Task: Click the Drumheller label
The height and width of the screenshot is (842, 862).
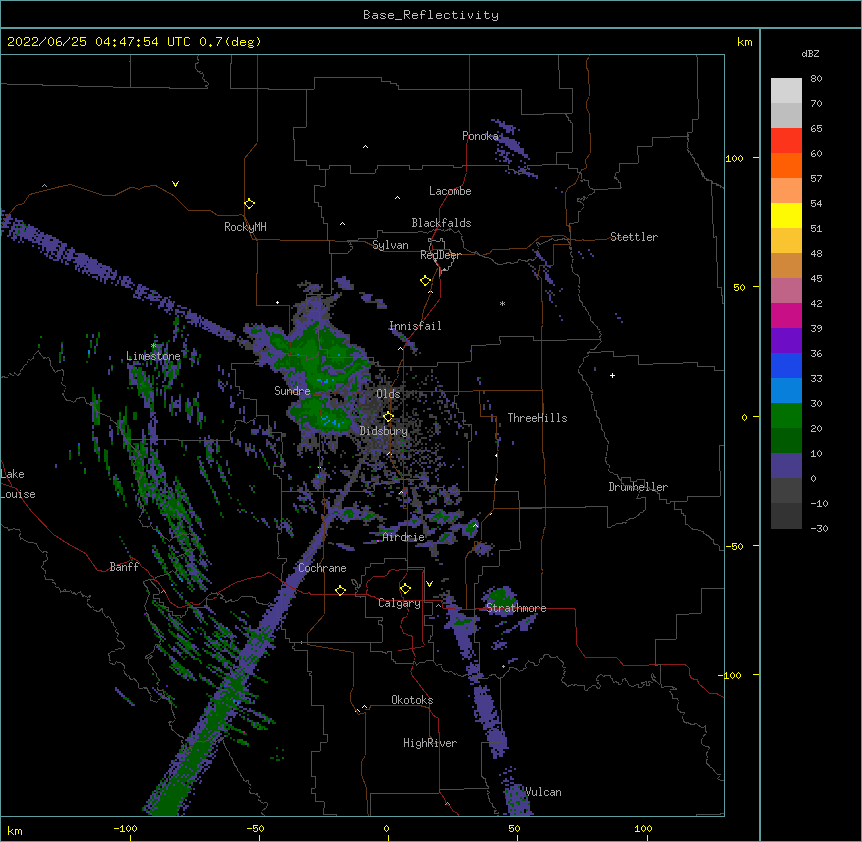Action: (x=638, y=487)
